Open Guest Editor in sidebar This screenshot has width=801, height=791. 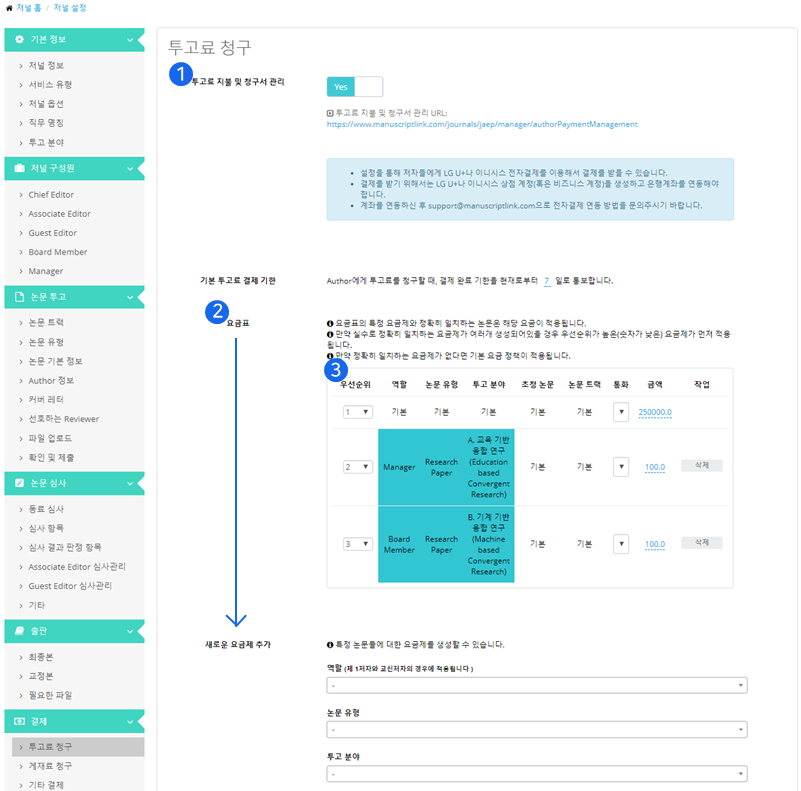pos(53,233)
